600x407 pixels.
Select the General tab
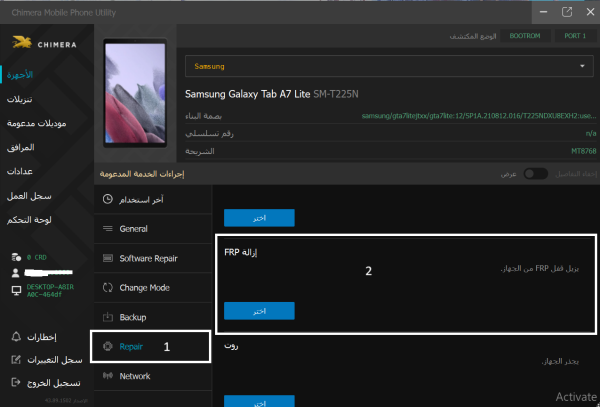point(153,229)
